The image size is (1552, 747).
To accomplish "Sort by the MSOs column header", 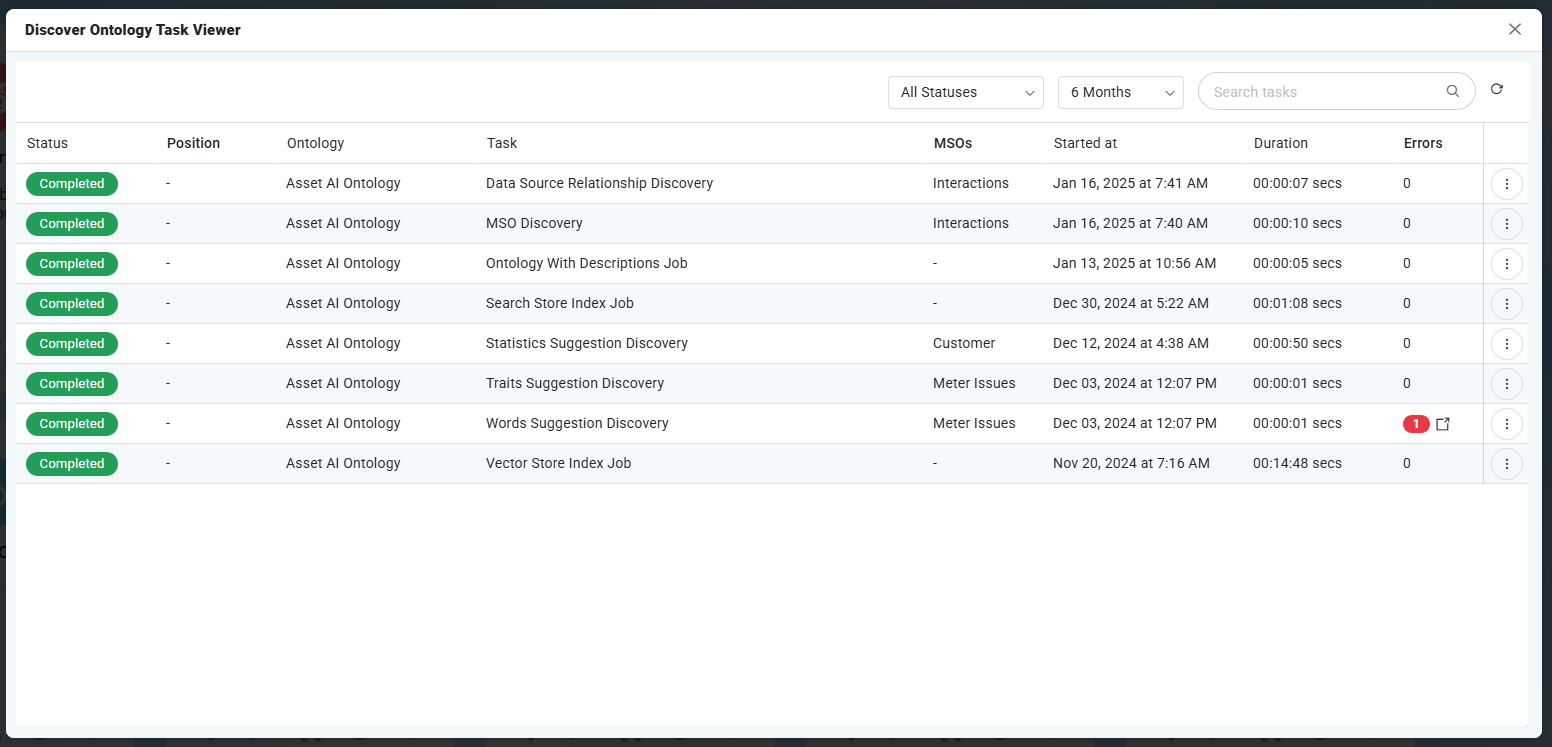I will [x=952, y=143].
